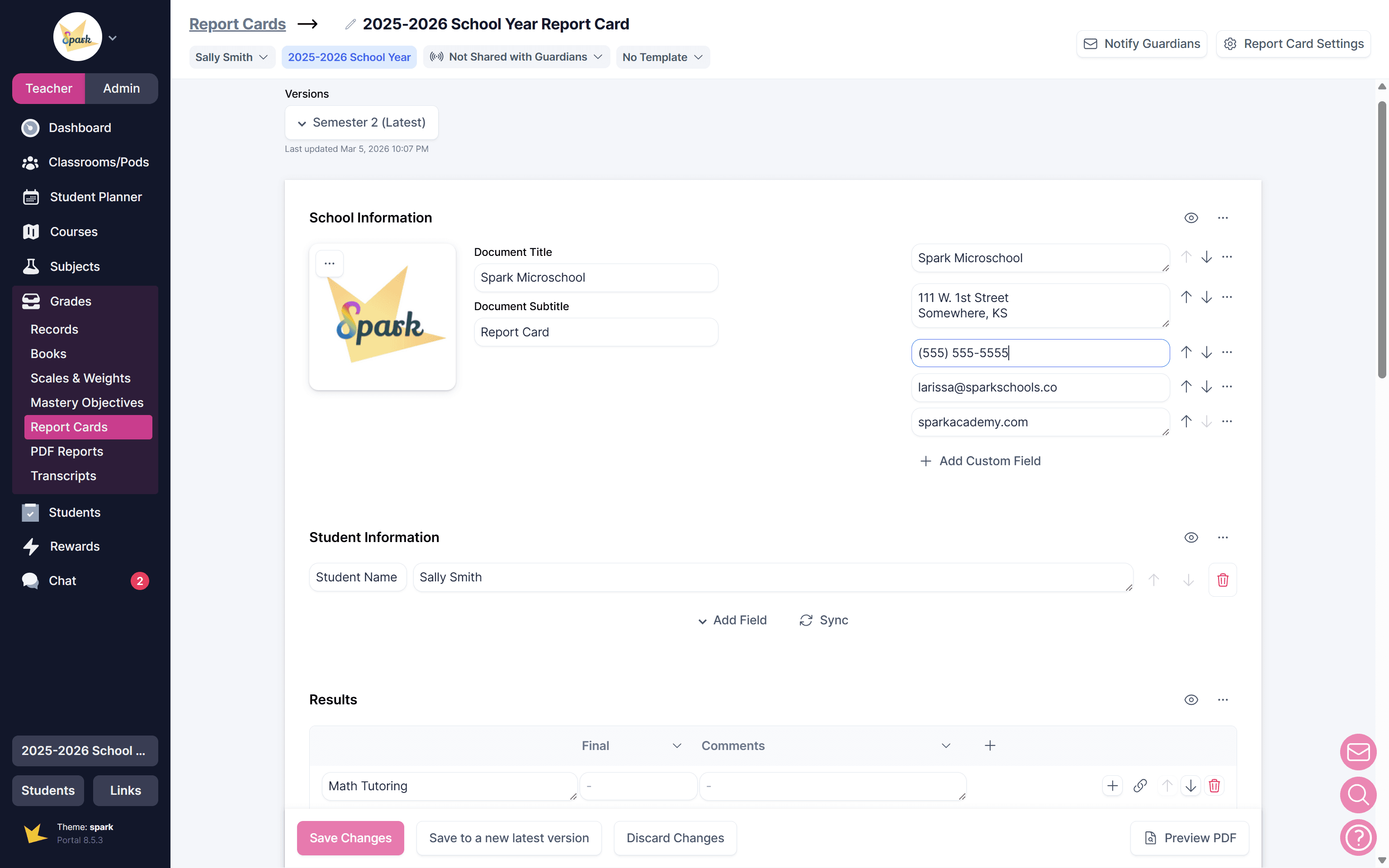Delete the Student Name field
This screenshot has height=868, width=1389.
coord(1223,580)
